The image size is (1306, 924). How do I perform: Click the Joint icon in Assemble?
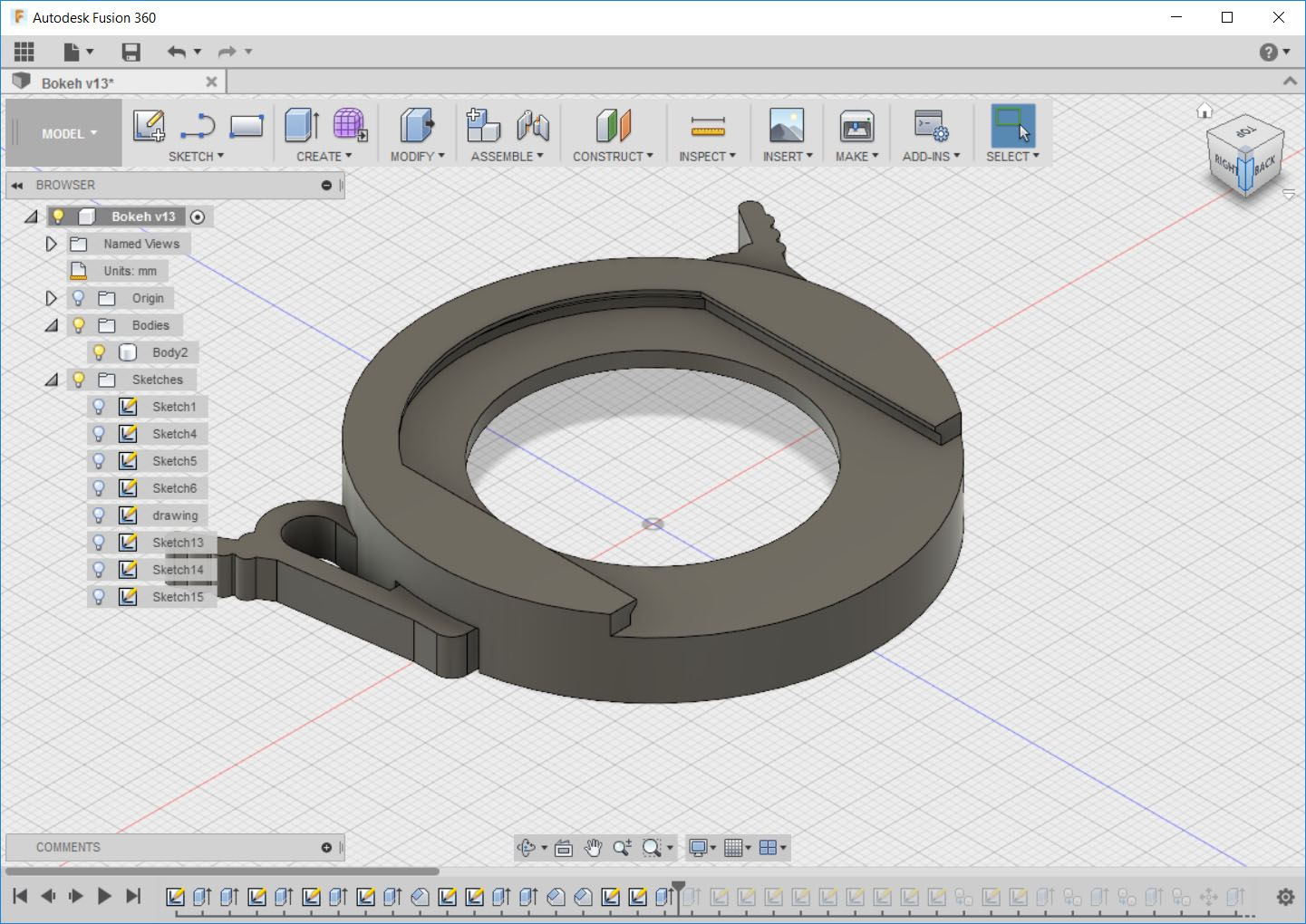point(533,126)
